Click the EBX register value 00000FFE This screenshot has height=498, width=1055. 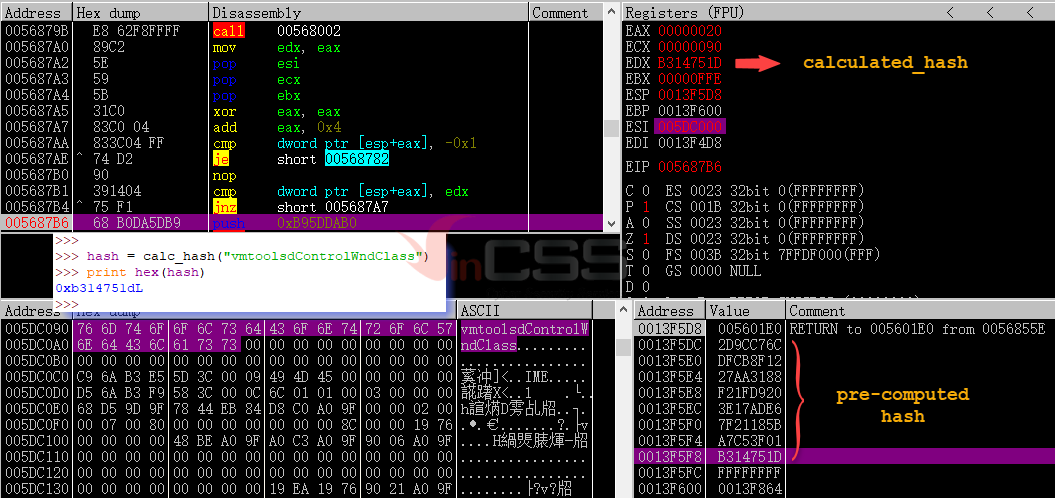tap(690, 79)
